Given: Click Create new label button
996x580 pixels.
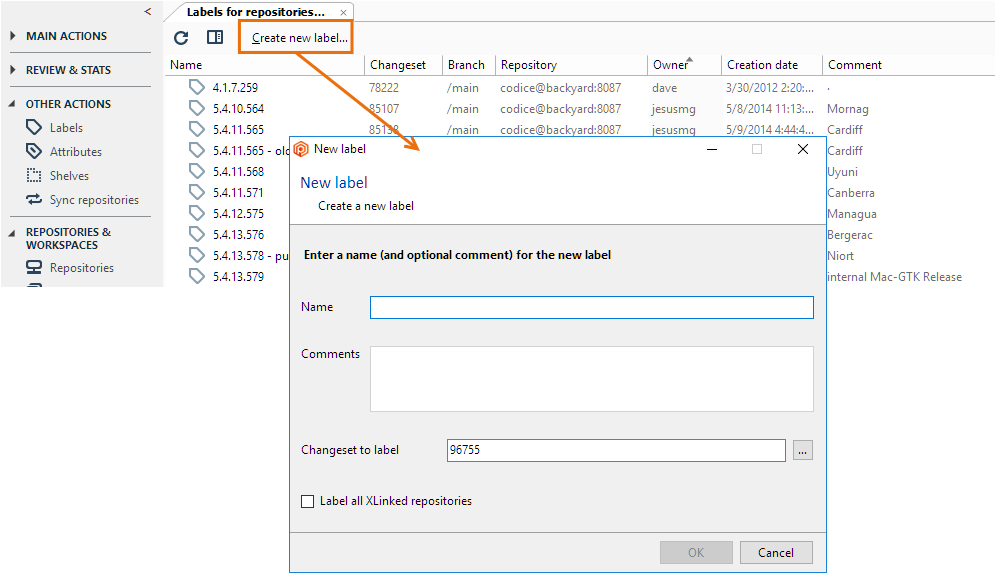Looking at the screenshot, I should 299,38.
